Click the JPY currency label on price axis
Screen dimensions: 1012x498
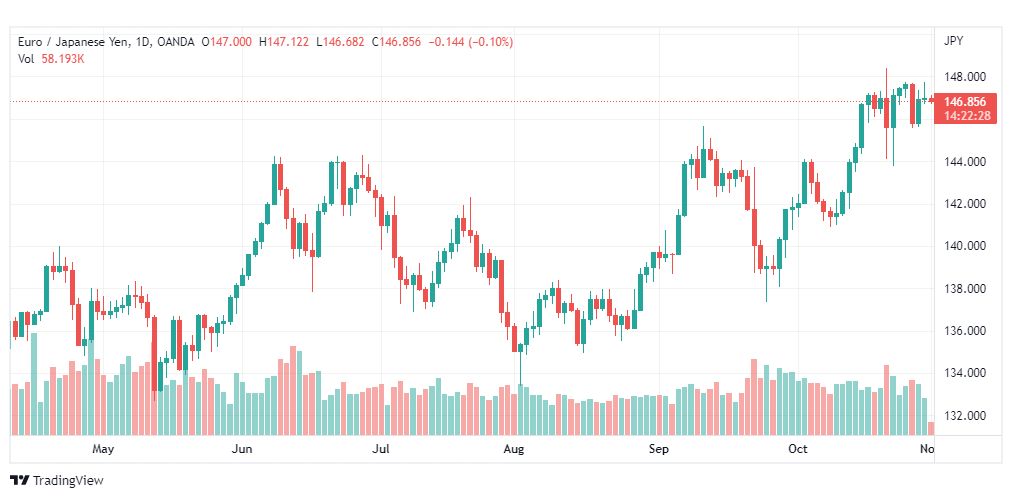(953, 41)
